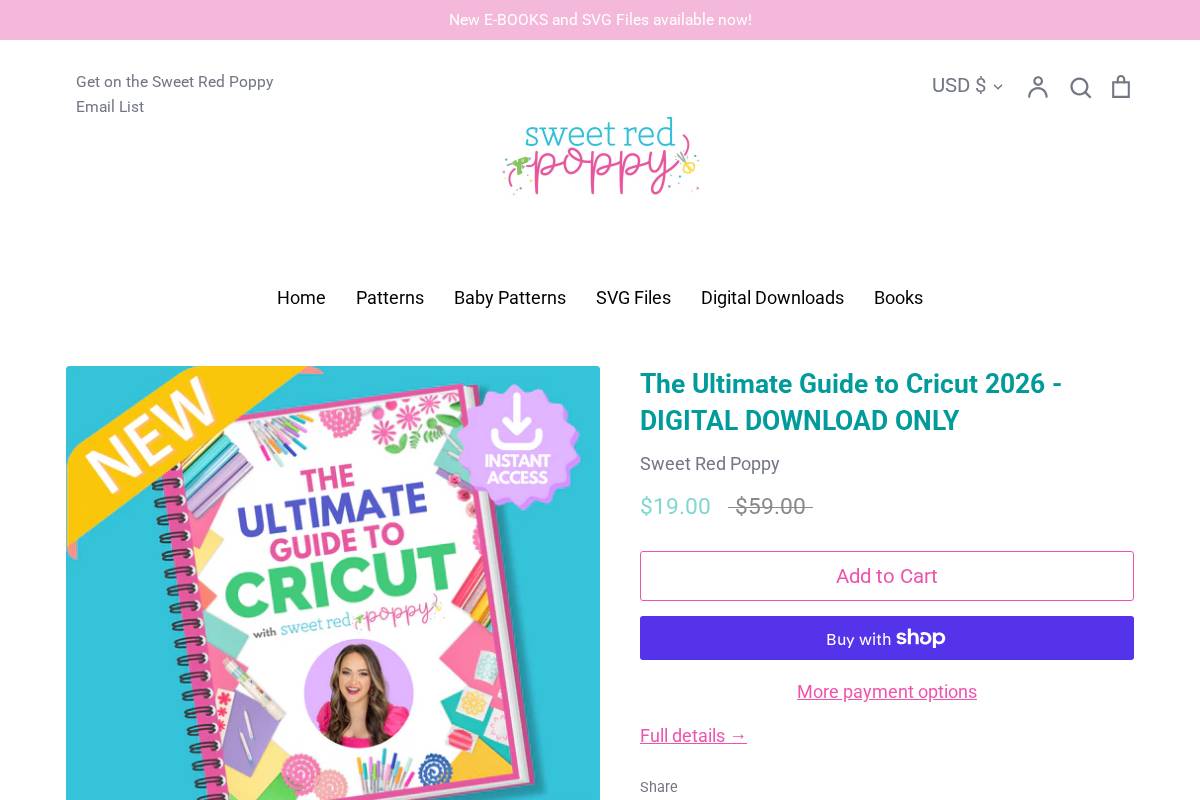Open the new E-BOOKS announcement banner

coord(600,20)
